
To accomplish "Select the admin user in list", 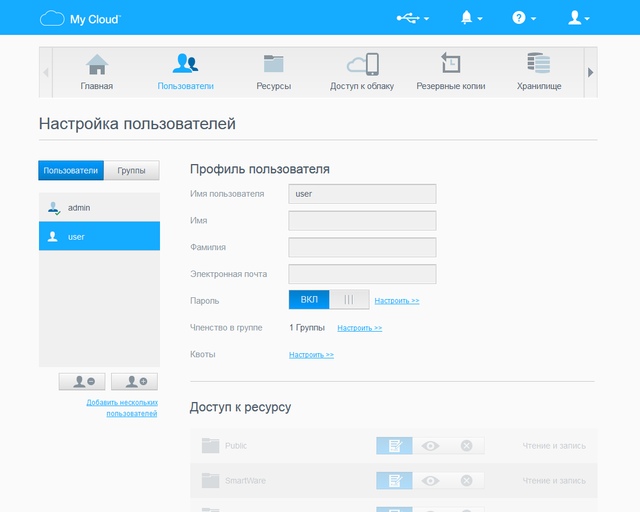I will (99, 207).
